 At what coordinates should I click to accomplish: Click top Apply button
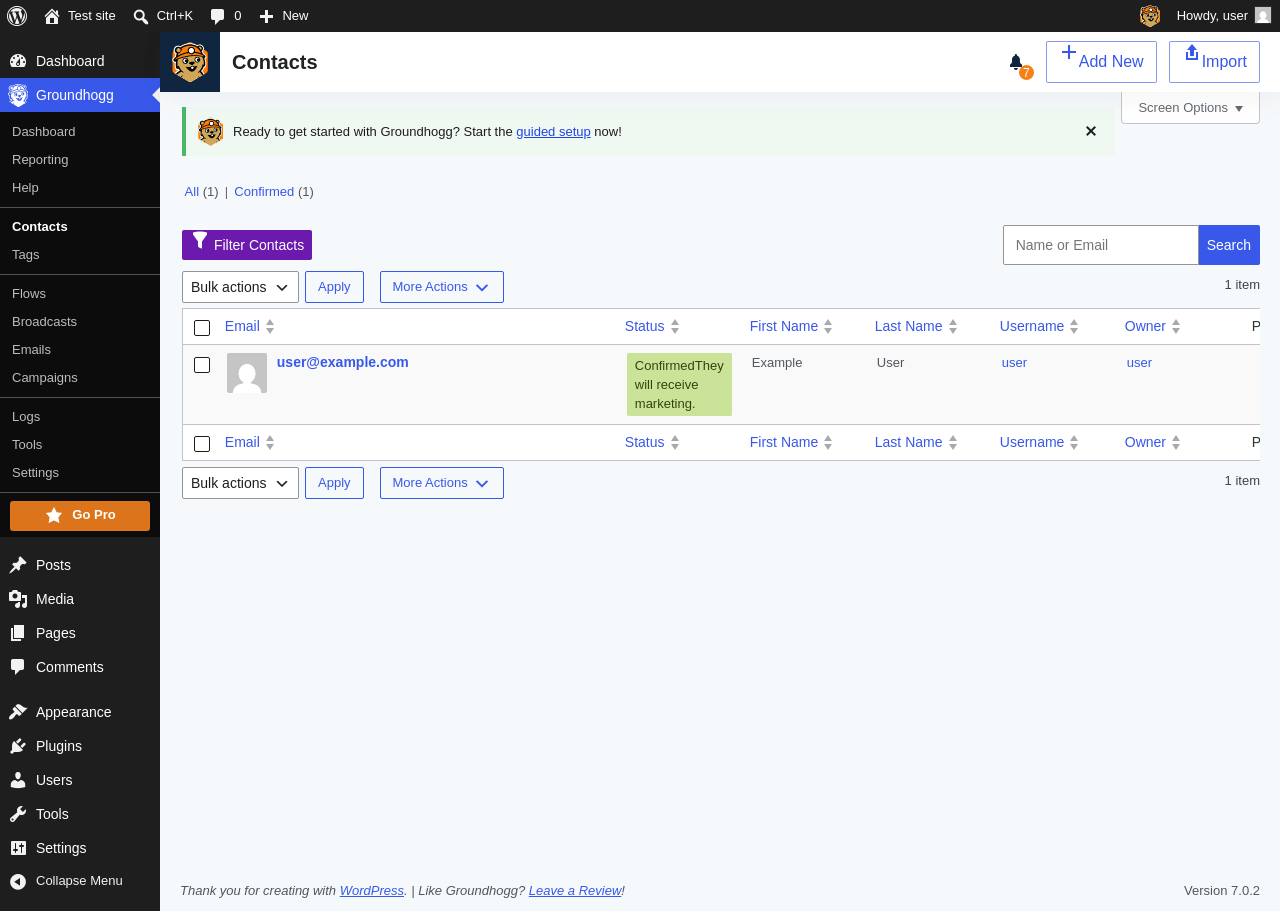[x=334, y=287]
